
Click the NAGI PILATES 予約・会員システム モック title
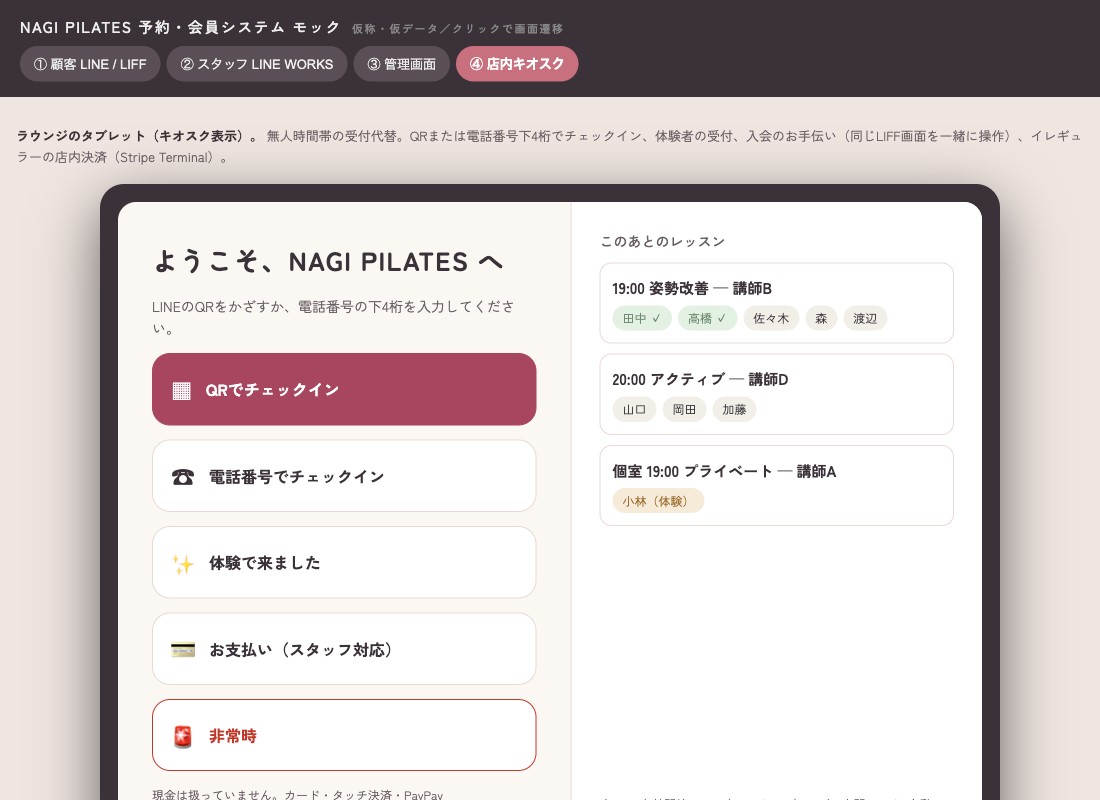point(180,27)
